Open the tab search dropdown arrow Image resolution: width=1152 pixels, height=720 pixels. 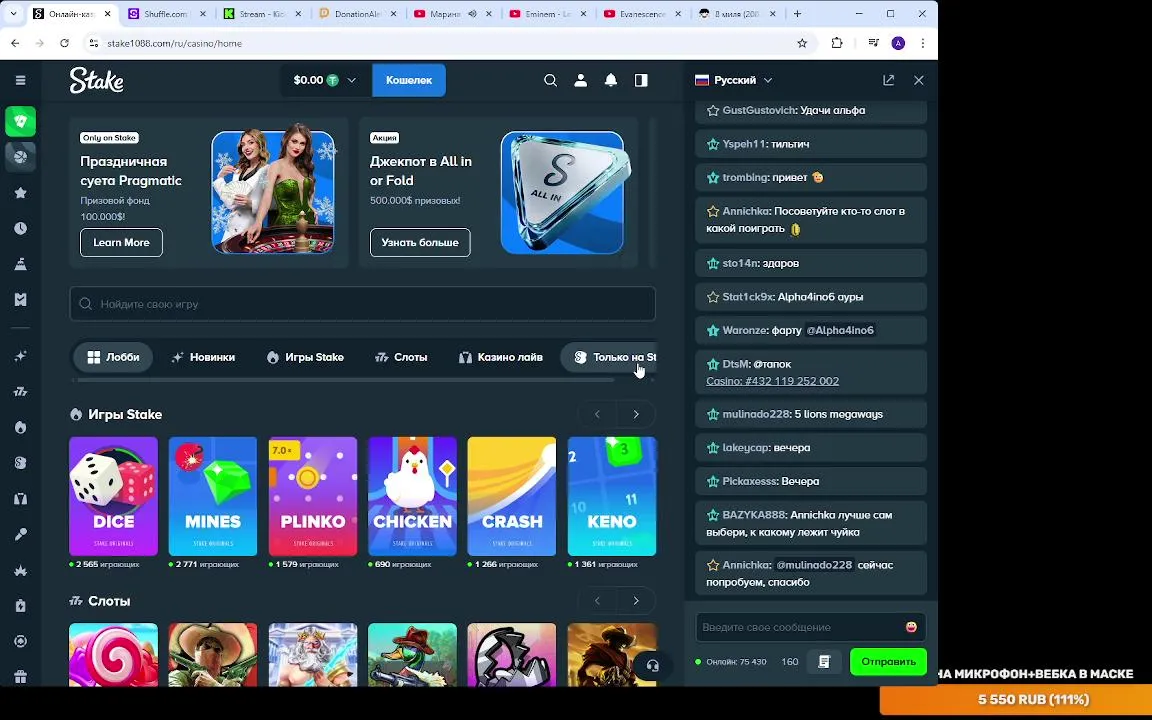point(13,13)
